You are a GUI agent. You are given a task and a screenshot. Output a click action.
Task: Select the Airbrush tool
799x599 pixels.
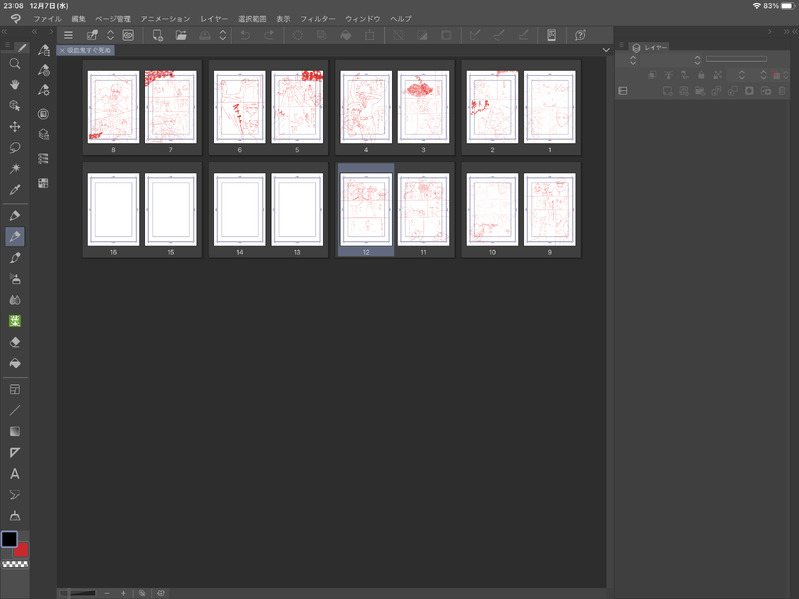(15, 279)
